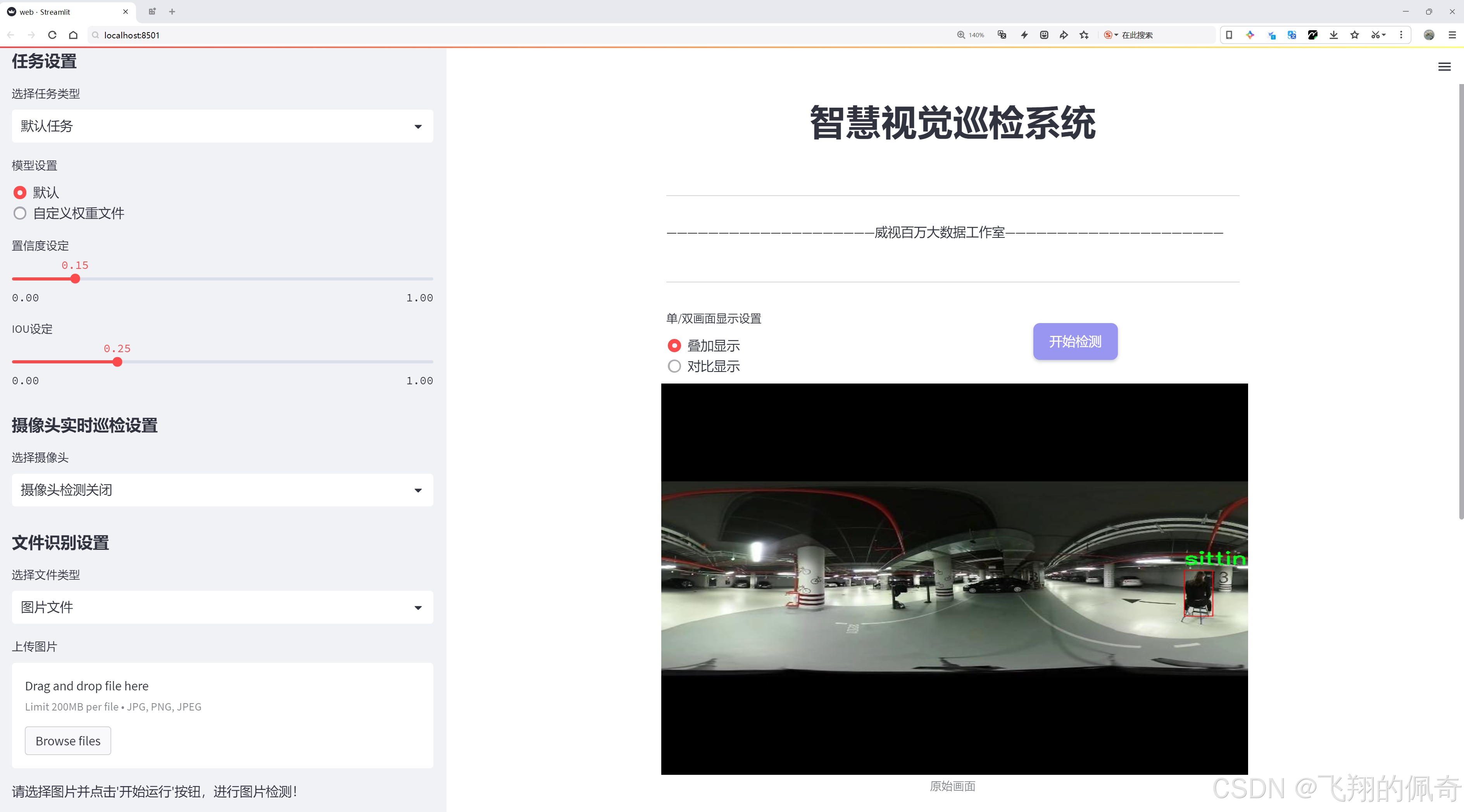Click the lightning extension icon
Image resolution: width=1464 pixels, height=812 pixels.
(1024, 34)
